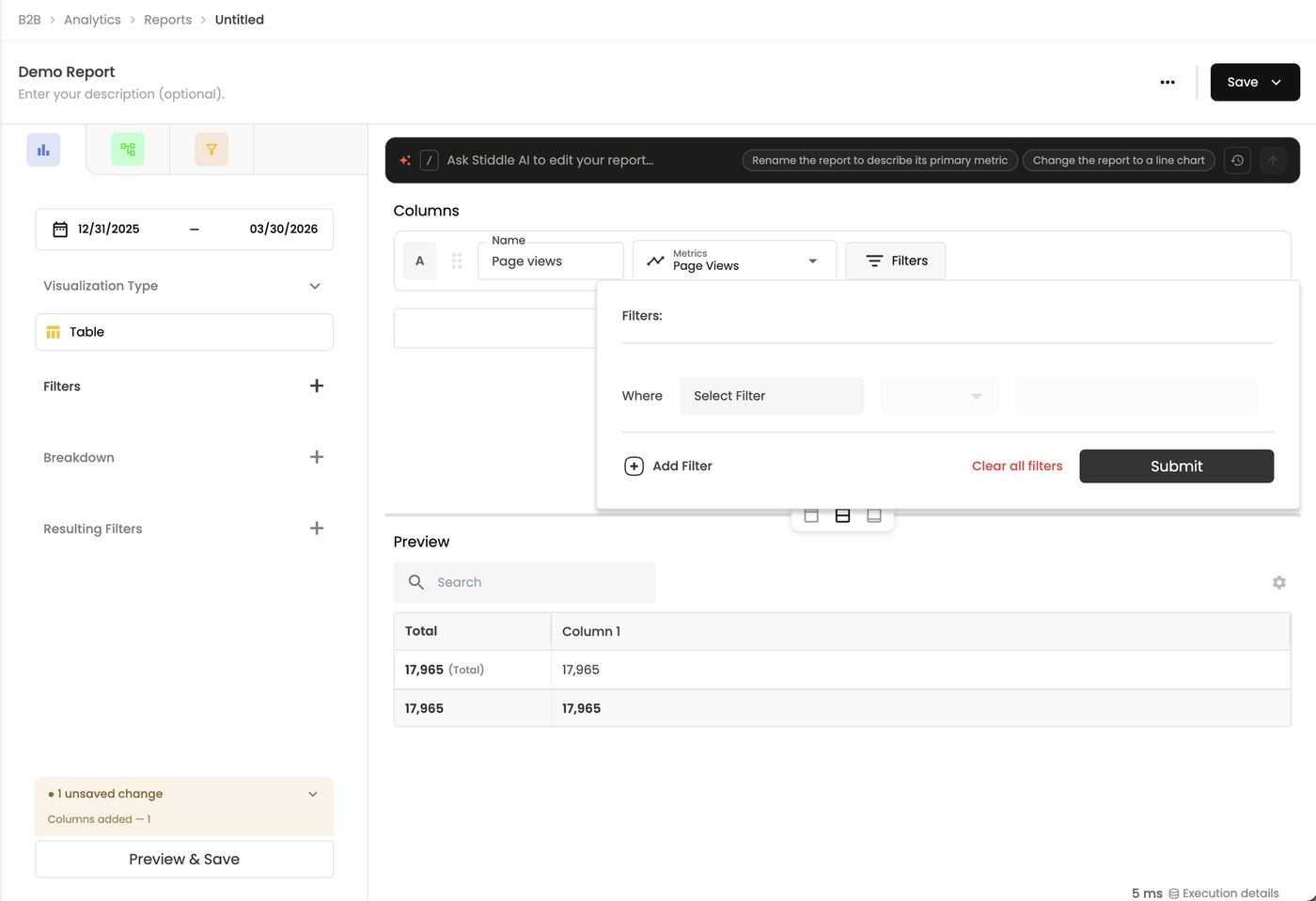Add a Breakdown using the plus icon
1316x901 pixels.
coord(317,457)
